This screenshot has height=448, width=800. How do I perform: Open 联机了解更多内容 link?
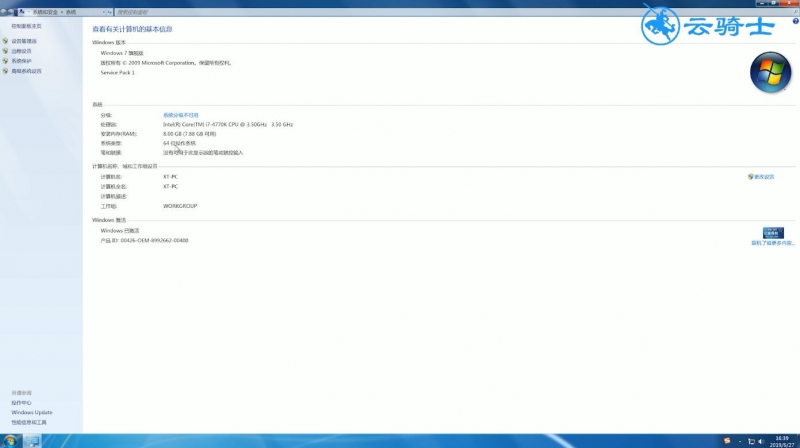[x=773, y=243]
